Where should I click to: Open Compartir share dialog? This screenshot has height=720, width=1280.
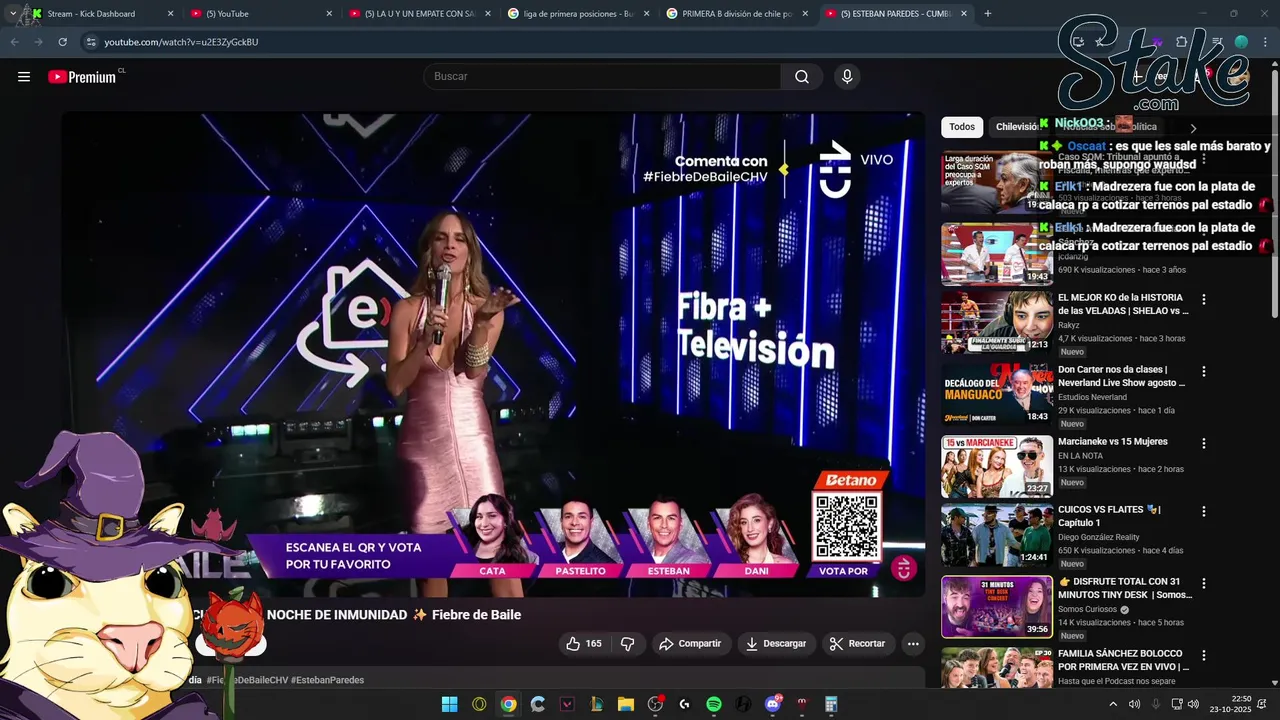(690, 644)
